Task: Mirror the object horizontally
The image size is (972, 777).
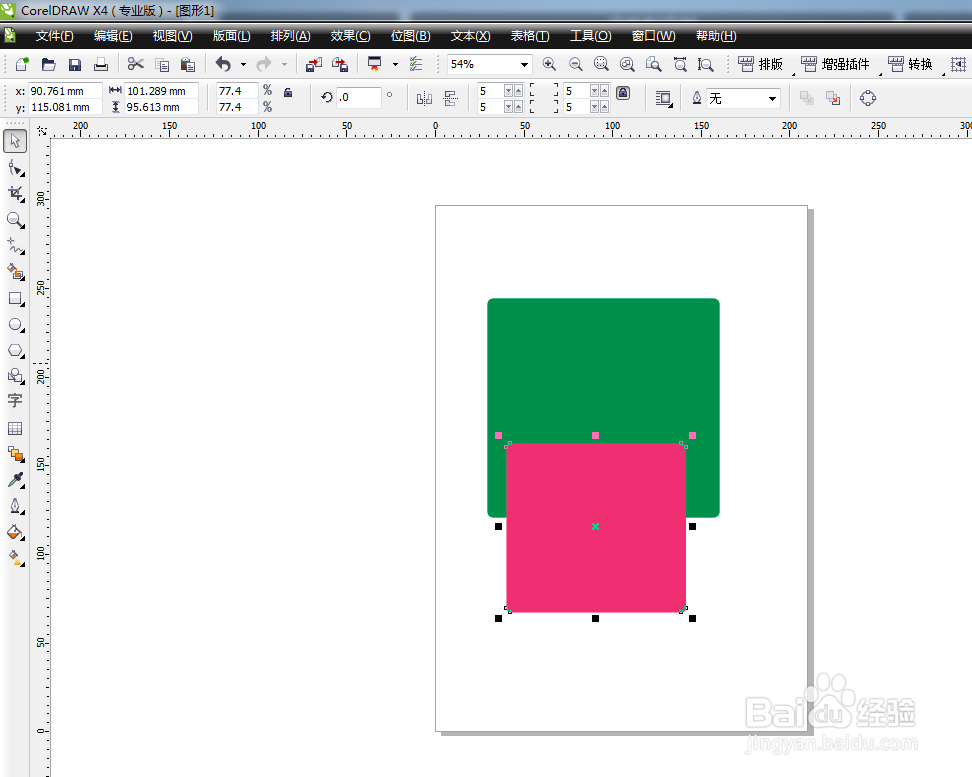Action: (424, 98)
